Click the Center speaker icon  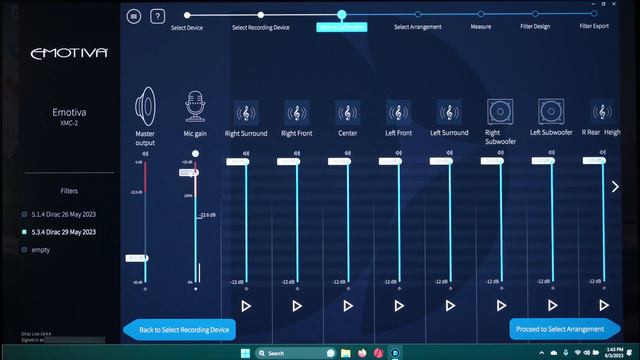347,113
